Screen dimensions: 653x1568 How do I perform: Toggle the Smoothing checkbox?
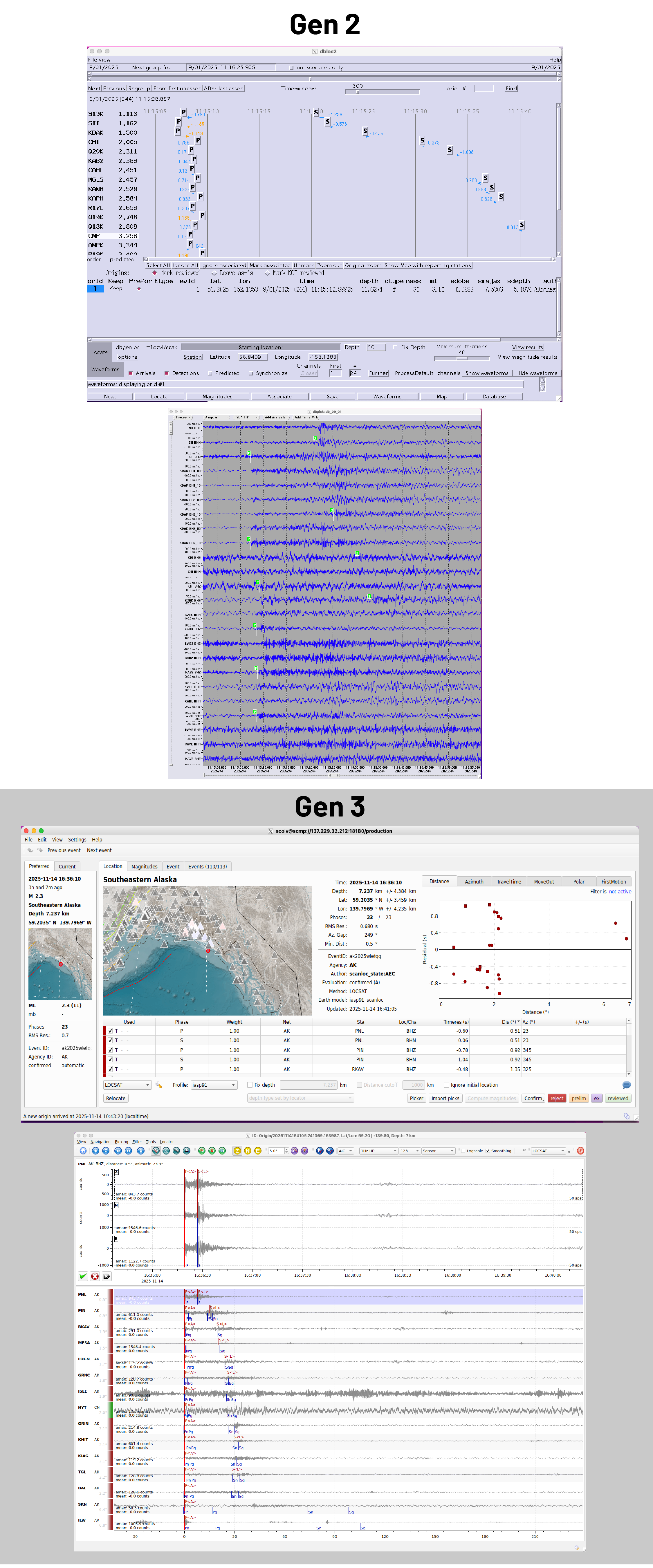pos(488,1151)
